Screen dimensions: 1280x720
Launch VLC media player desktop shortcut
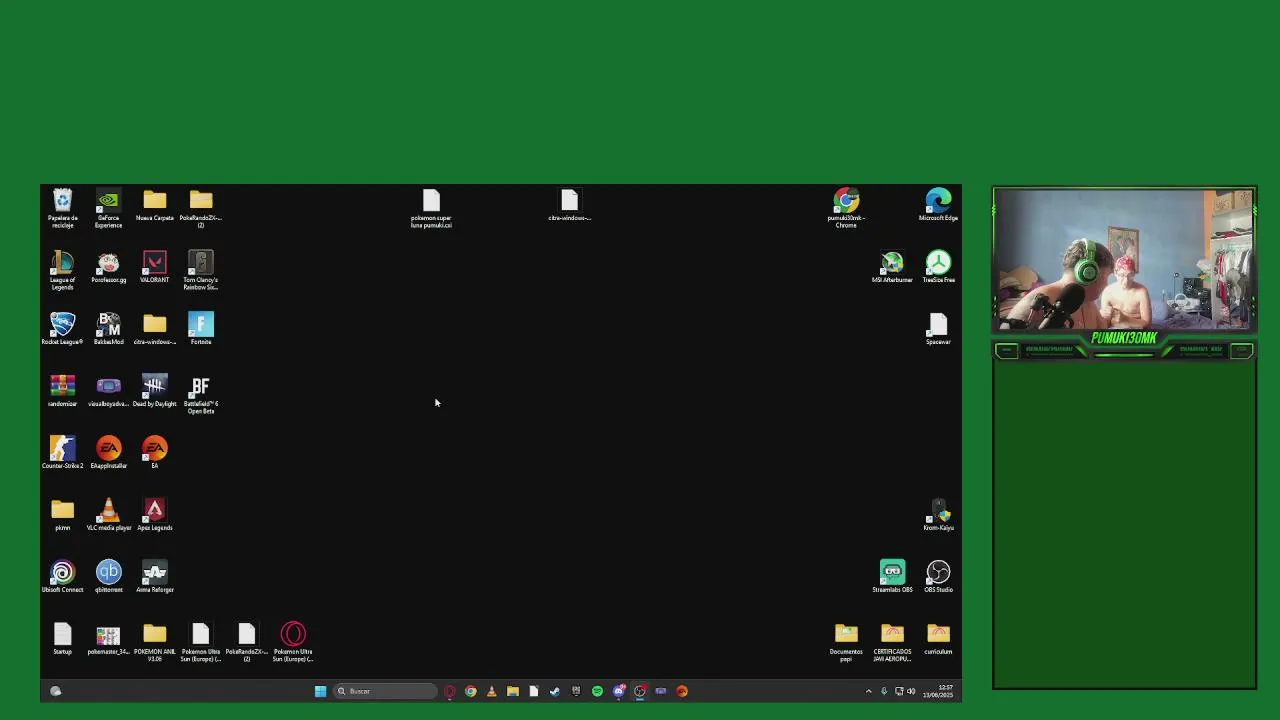coord(108,515)
